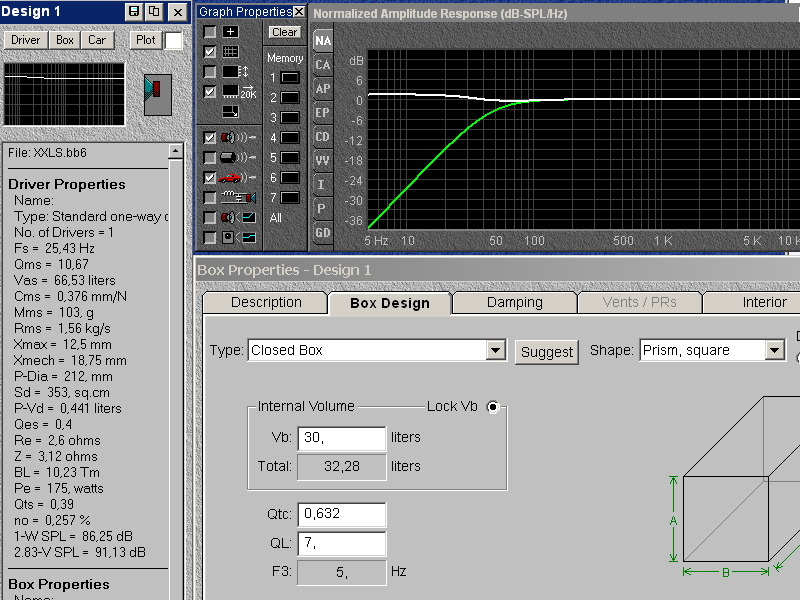This screenshot has height=600, width=800.
Task: Select the GD graph type tab
Action: pyautogui.click(x=322, y=233)
